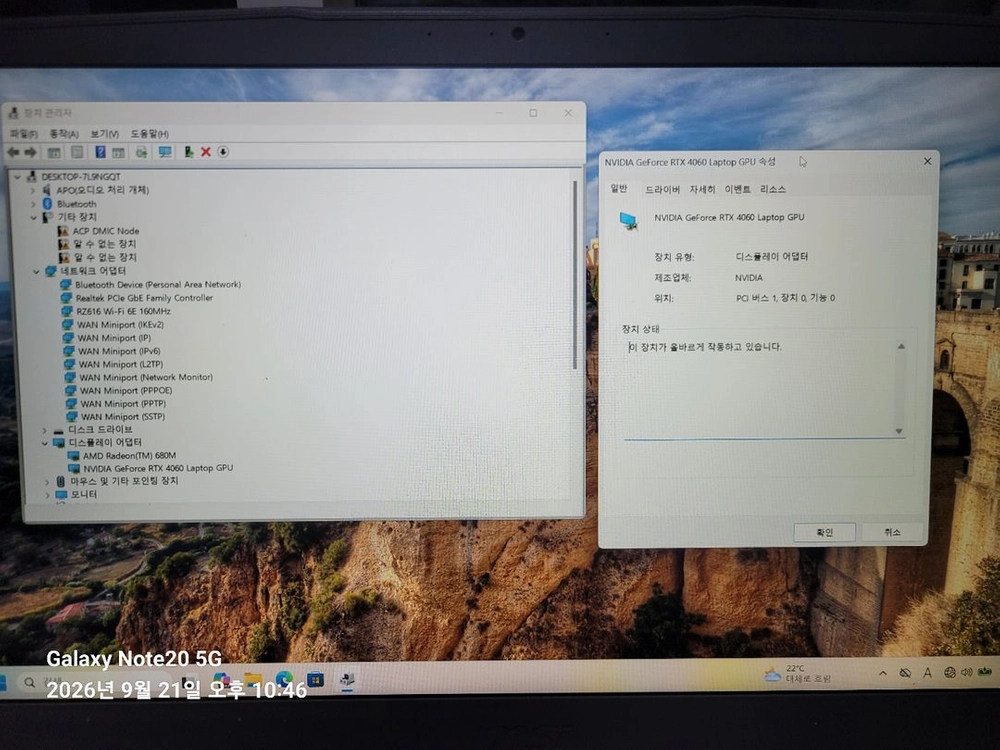This screenshot has height=750, width=1000.
Task: Click the red X uninstall device icon
Action: point(205,152)
